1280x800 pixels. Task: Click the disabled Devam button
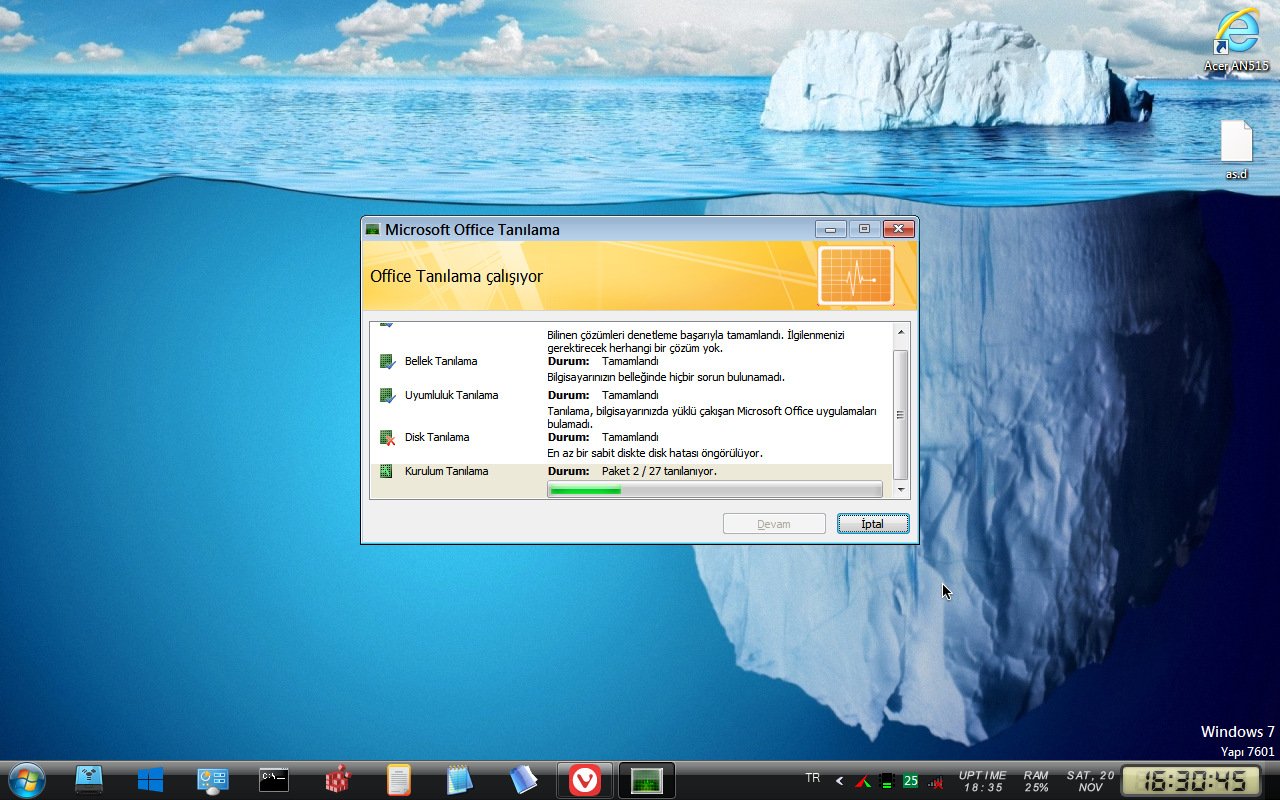(774, 524)
